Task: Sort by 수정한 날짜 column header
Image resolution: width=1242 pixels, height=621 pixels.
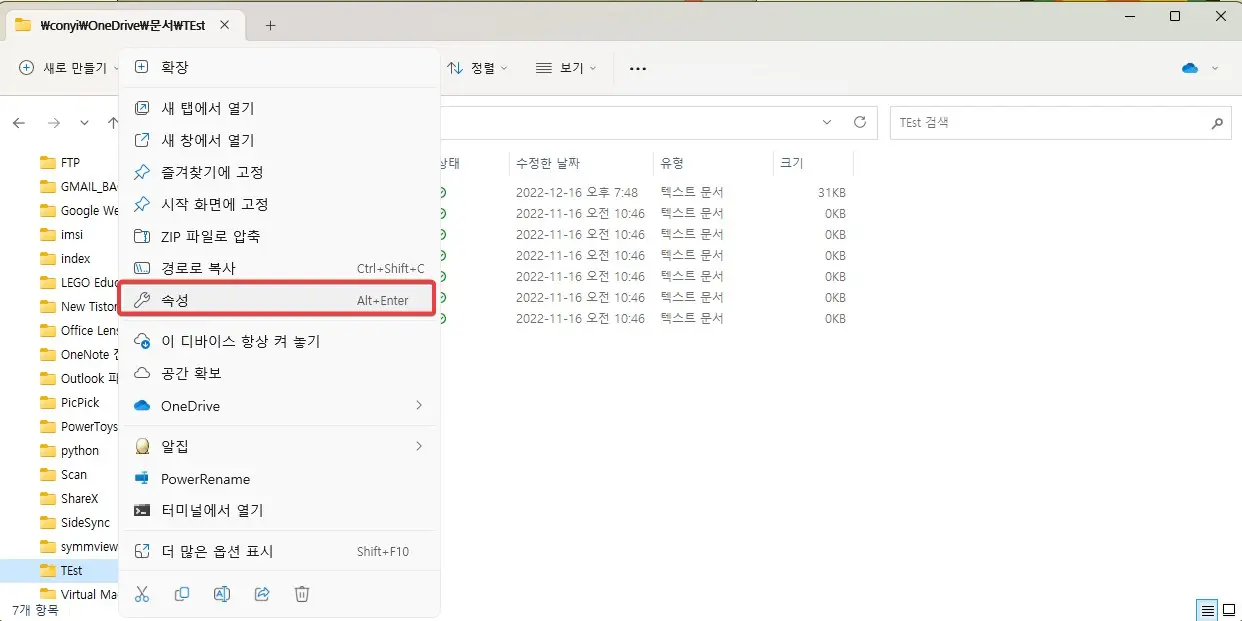Action: pyautogui.click(x=581, y=163)
